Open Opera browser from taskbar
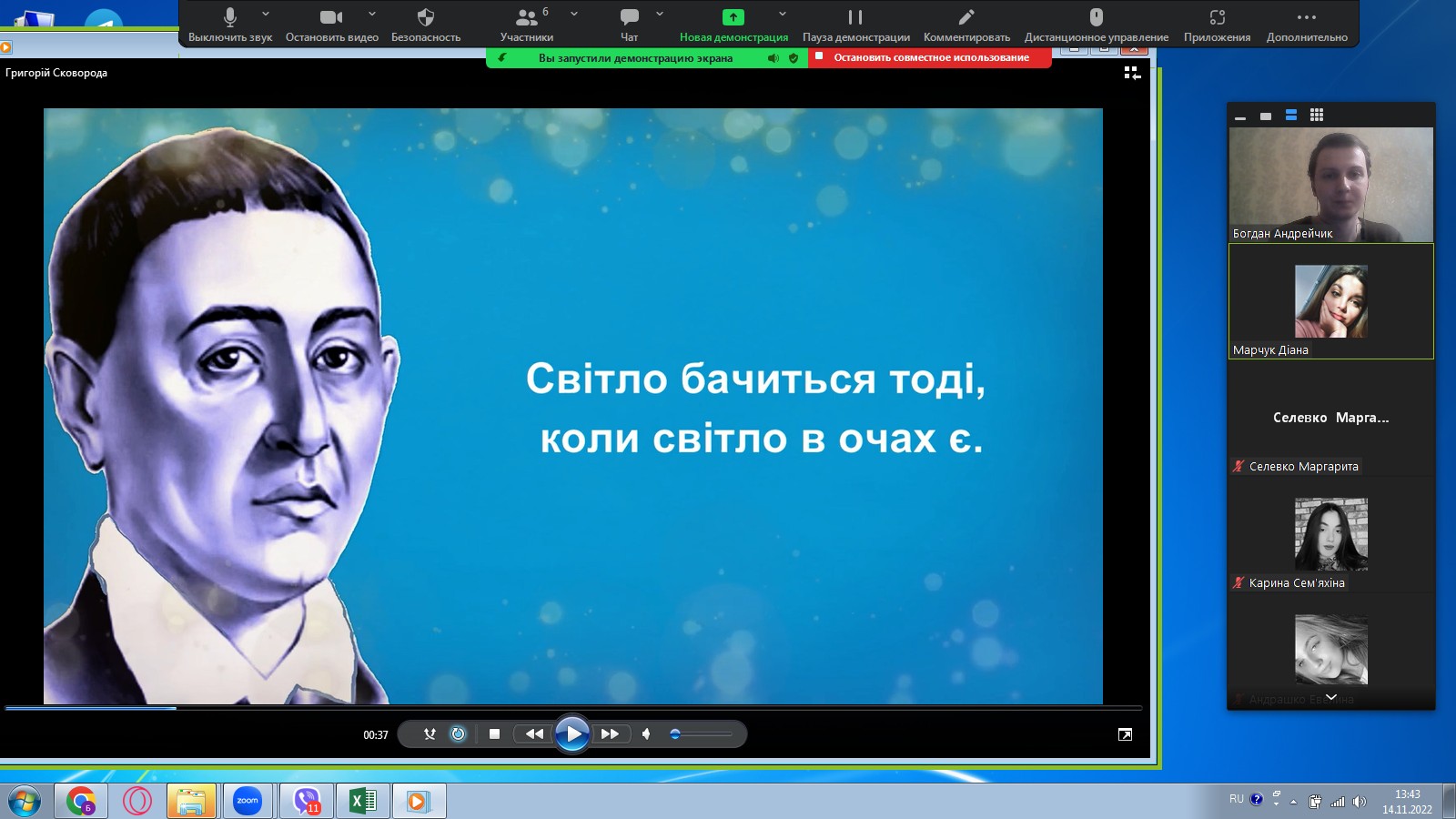 (x=137, y=802)
